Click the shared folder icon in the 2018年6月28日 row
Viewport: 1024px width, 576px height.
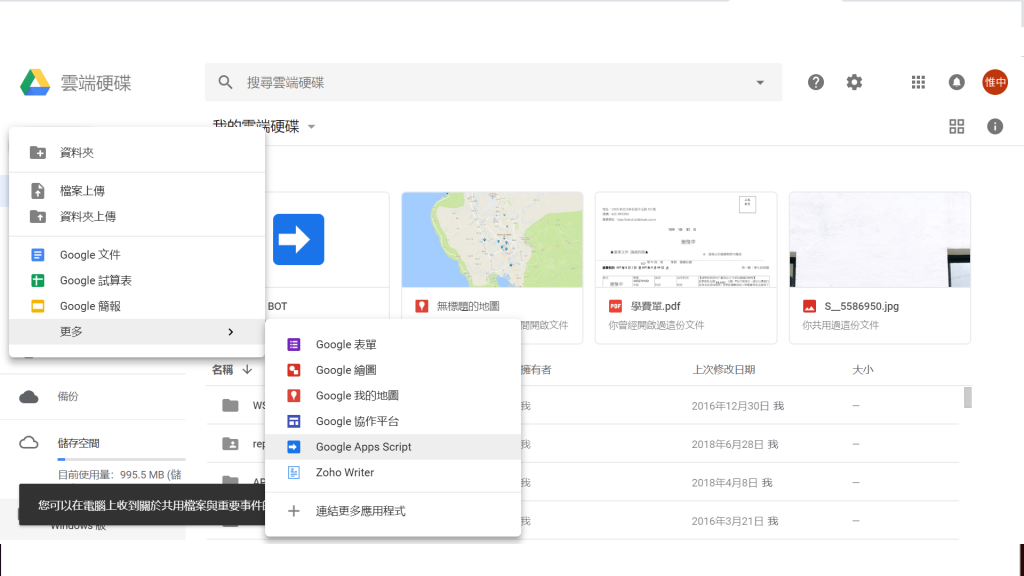(x=231, y=444)
